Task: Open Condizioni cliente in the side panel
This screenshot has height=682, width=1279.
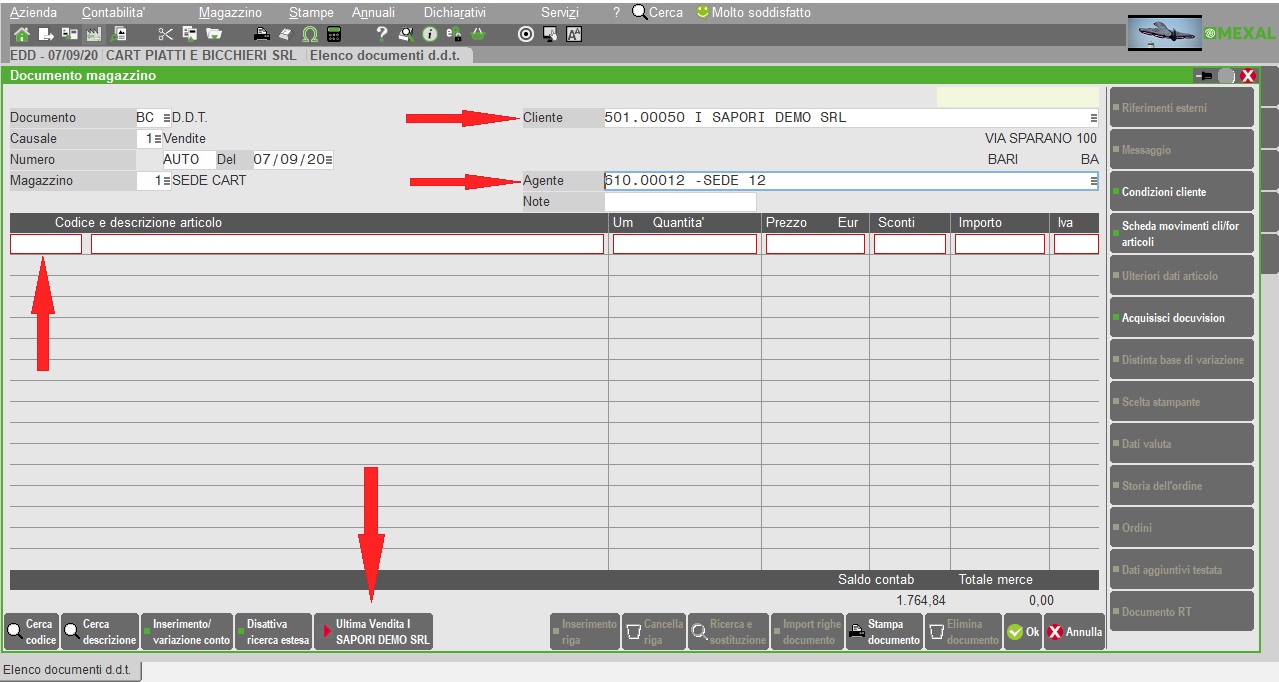Action: (1181, 192)
